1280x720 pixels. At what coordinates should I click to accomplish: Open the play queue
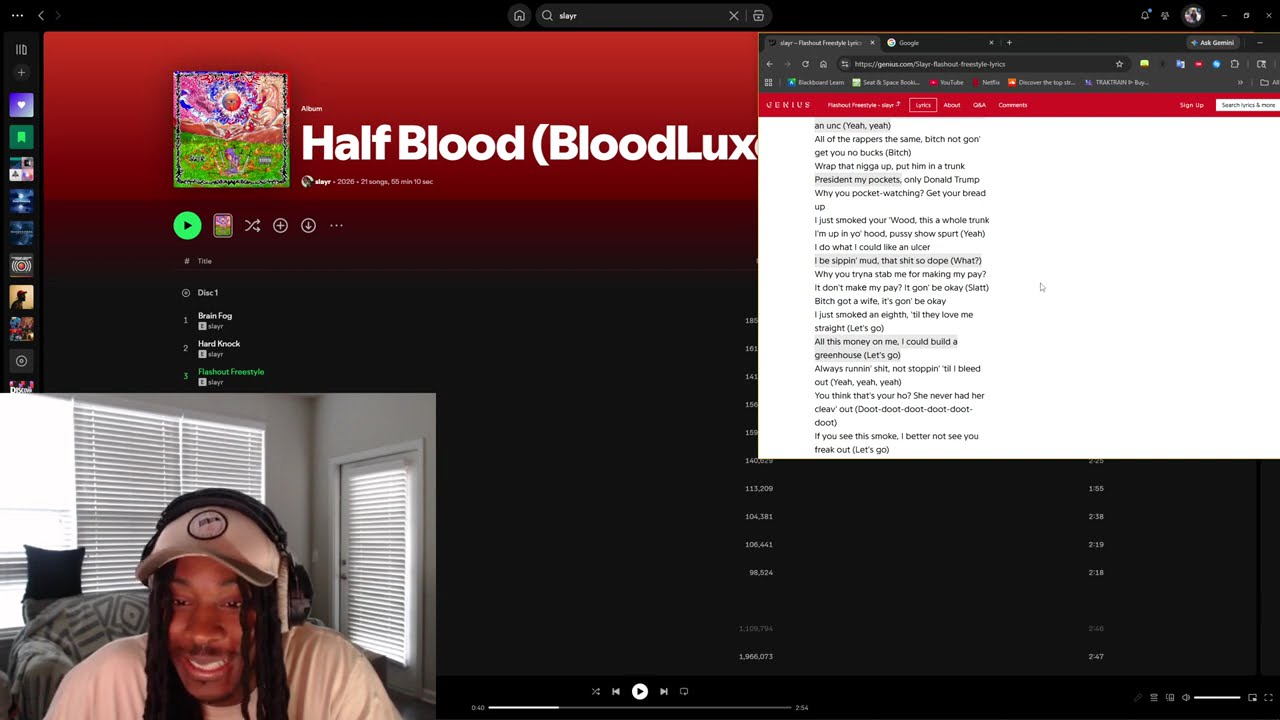click(x=1153, y=698)
